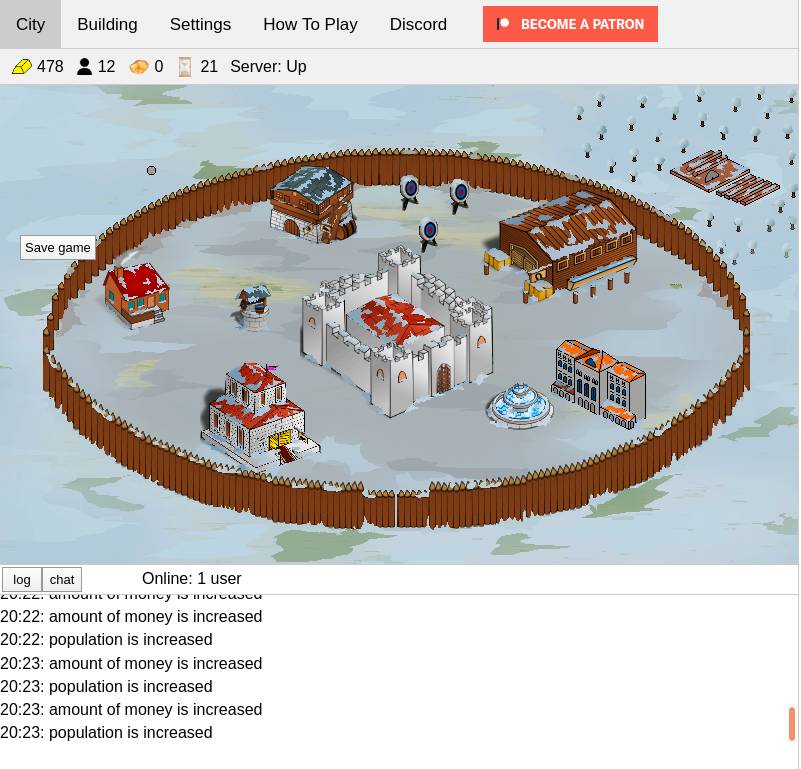Open the Discord link
The height and width of the screenshot is (769, 801).
coord(418,24)
